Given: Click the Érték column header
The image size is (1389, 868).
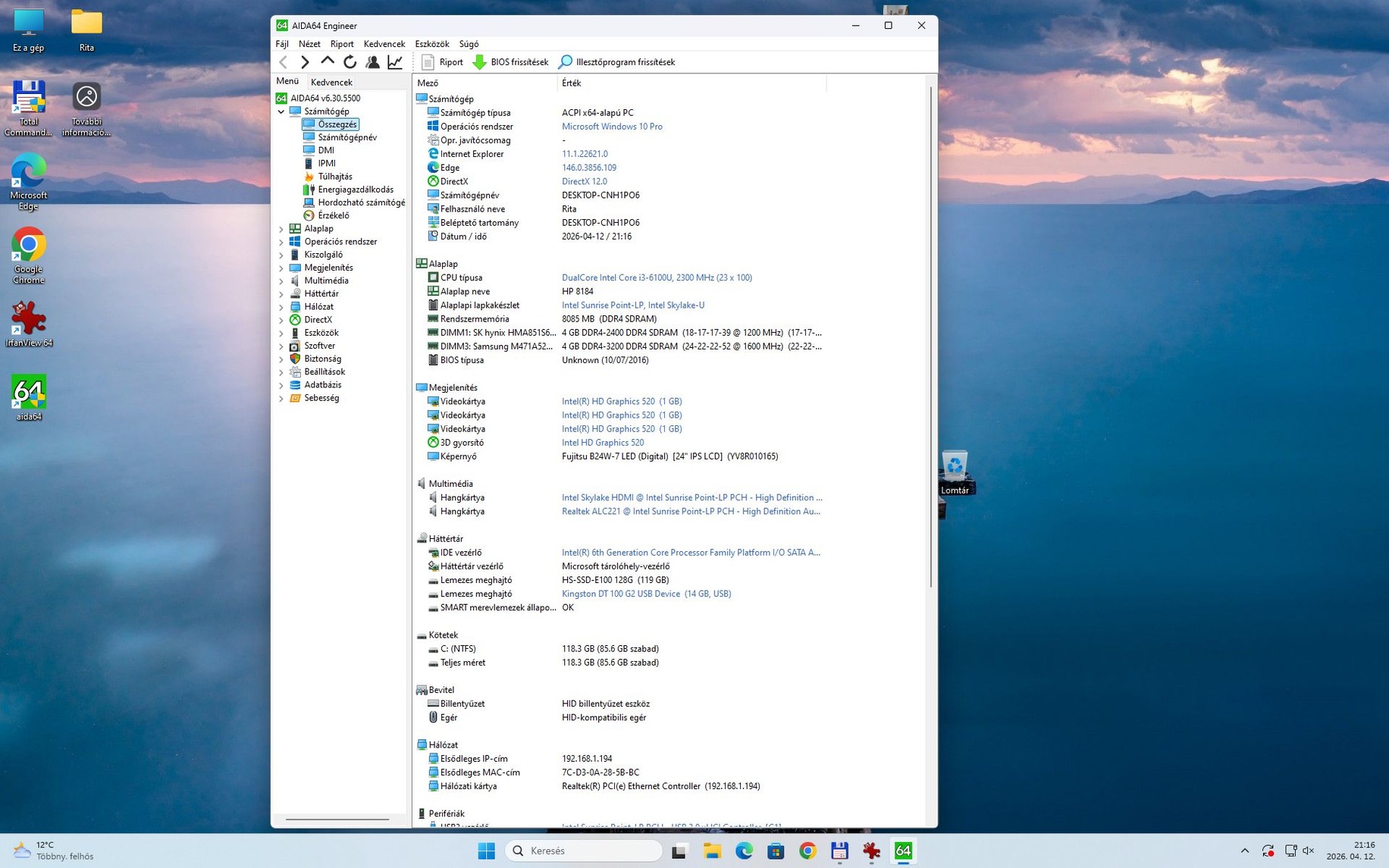Looking at the screenshot, I should pyautogui.click(x=691, y=83).
